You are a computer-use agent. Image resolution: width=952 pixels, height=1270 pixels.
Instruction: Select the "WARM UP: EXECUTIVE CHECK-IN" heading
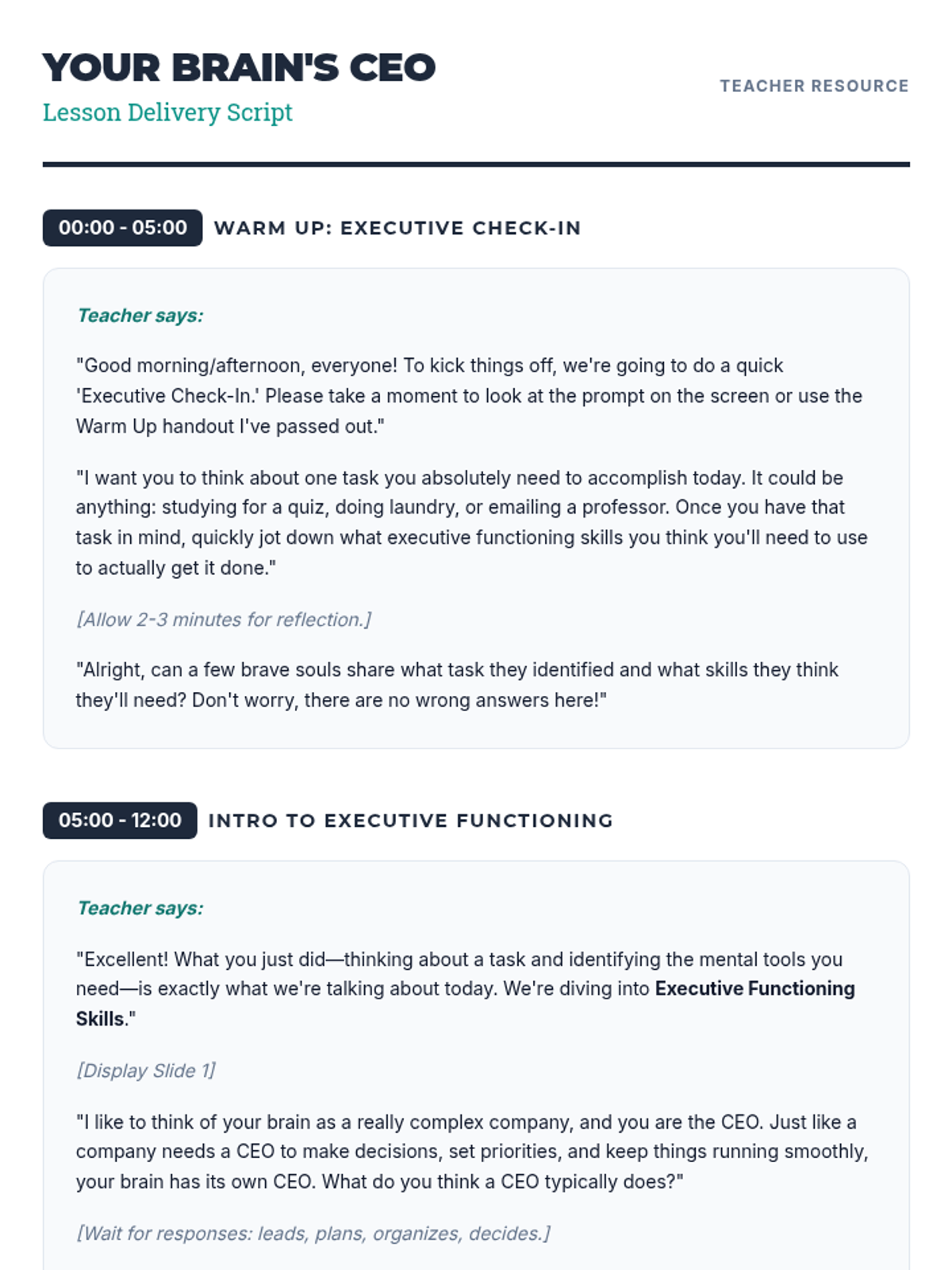[x=397, y=229]
